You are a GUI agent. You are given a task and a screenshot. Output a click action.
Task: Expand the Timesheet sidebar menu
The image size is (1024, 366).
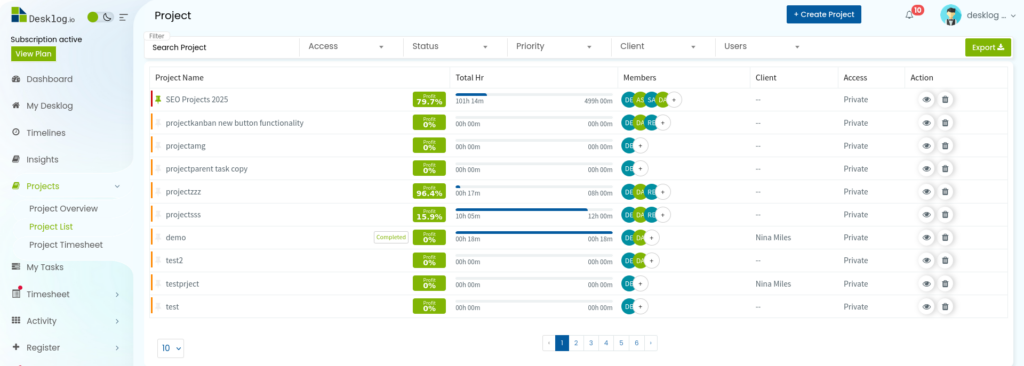[65, 294]
